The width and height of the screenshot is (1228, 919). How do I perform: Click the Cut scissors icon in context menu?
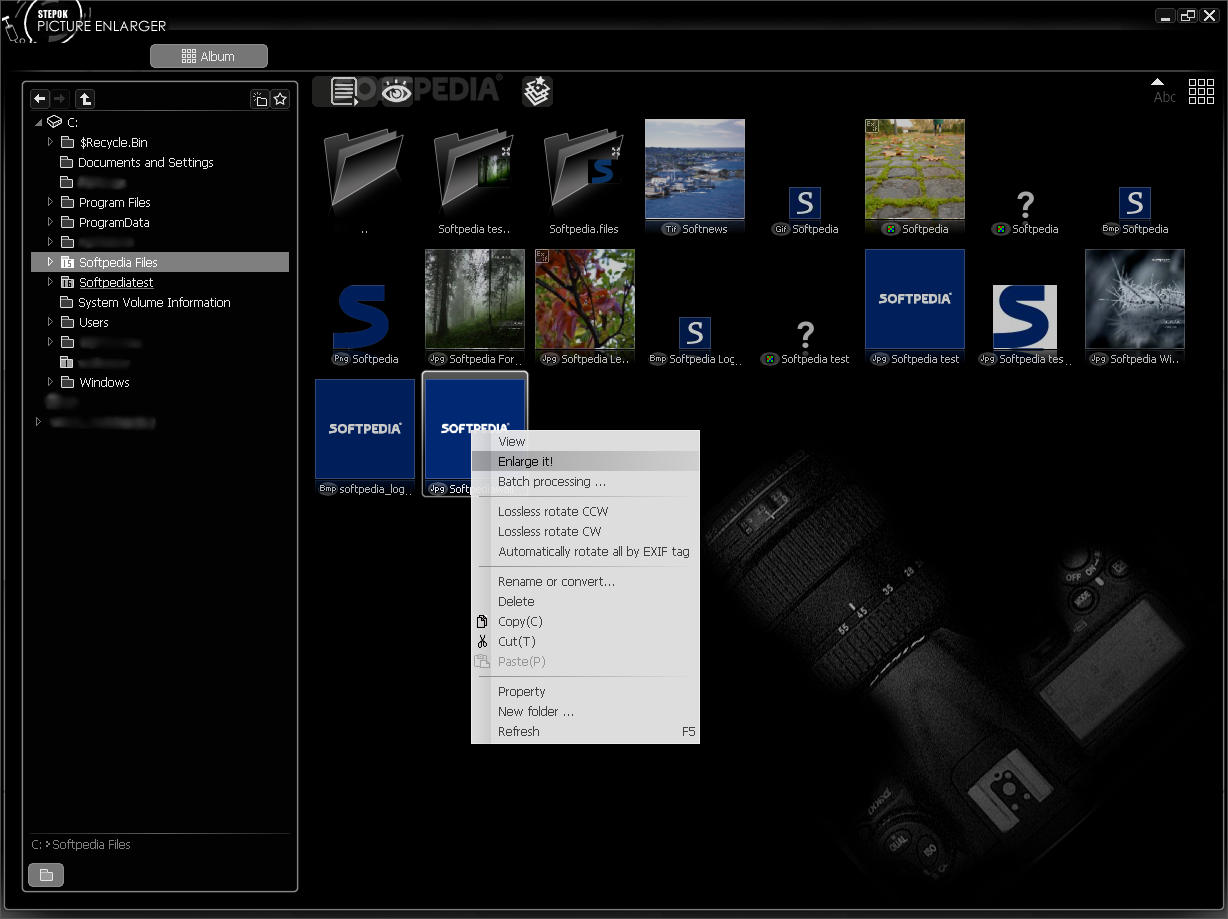click(x=482, y=642)
